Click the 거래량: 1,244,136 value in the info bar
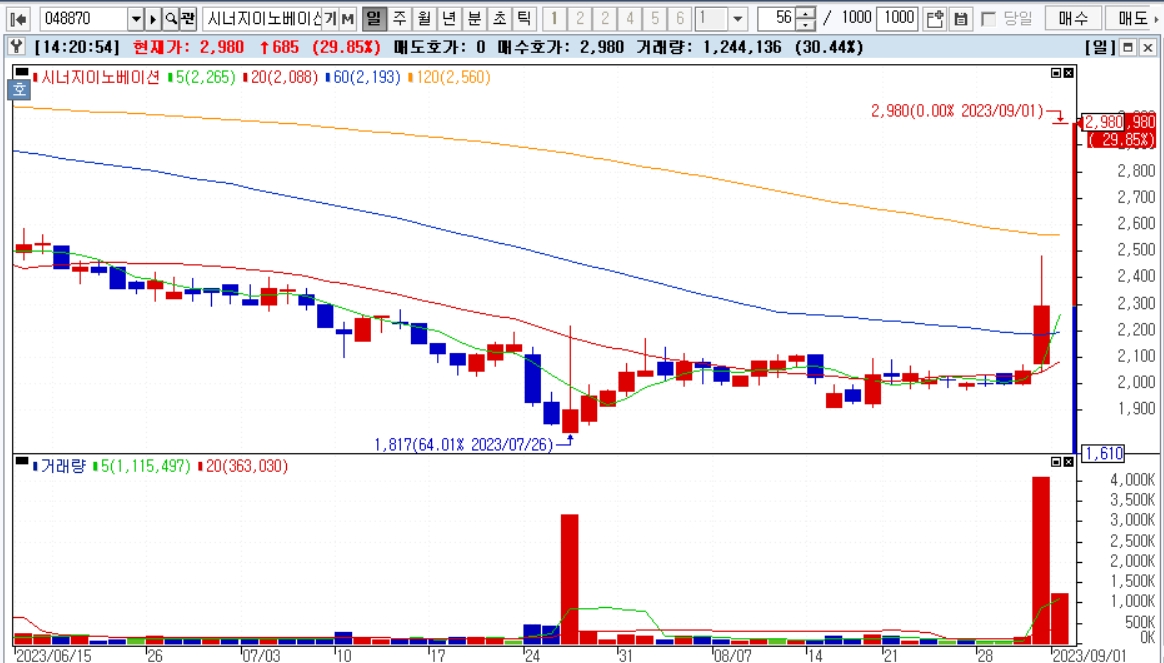The width and height of the screenshot is (1164, 663). (709, 48)
